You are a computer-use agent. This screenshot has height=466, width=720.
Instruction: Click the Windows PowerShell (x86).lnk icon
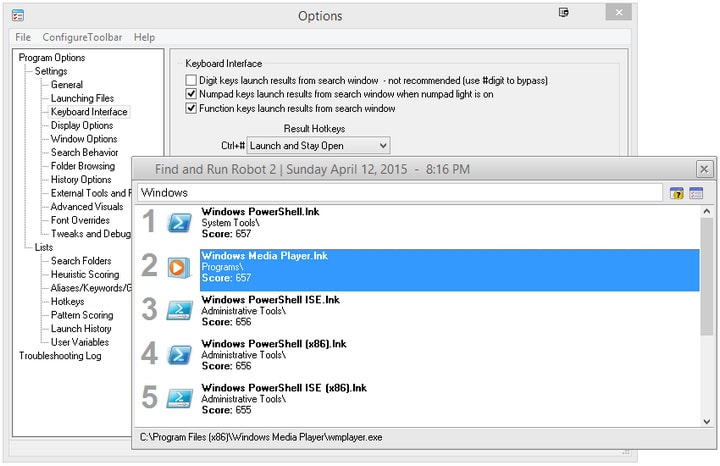tap(180, 355)
